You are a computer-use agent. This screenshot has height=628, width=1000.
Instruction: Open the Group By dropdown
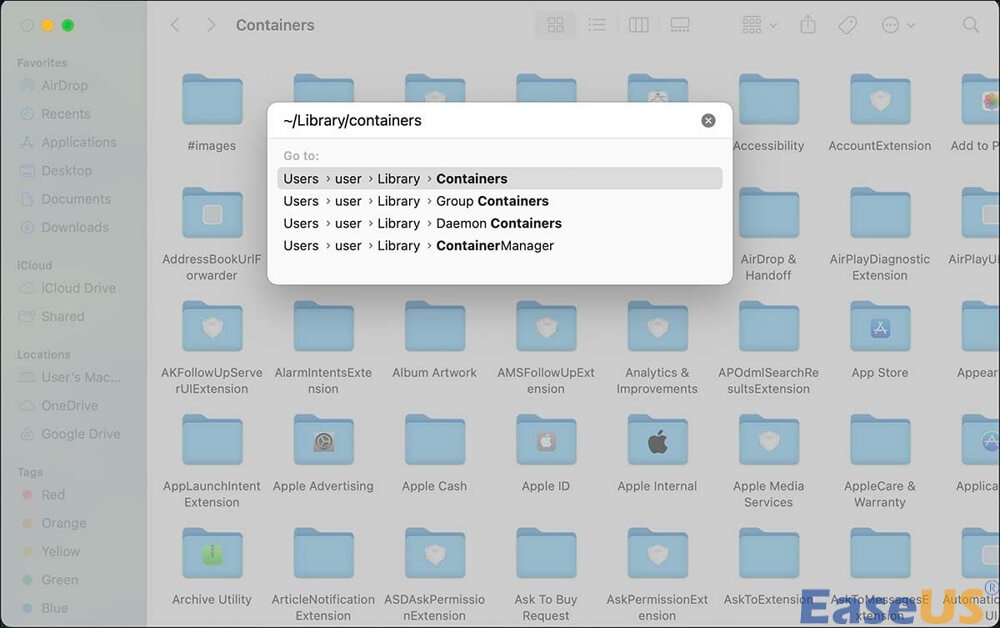761,25
